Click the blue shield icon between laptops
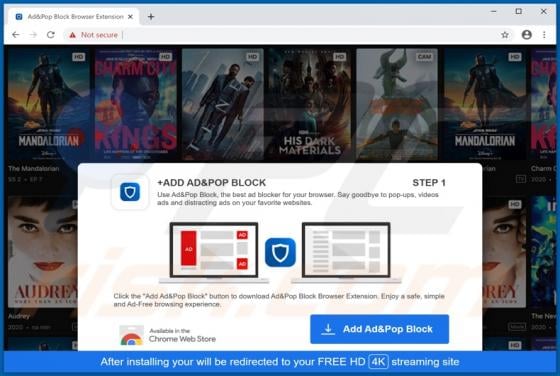This screenshot has width=560, height=376. 280,252
